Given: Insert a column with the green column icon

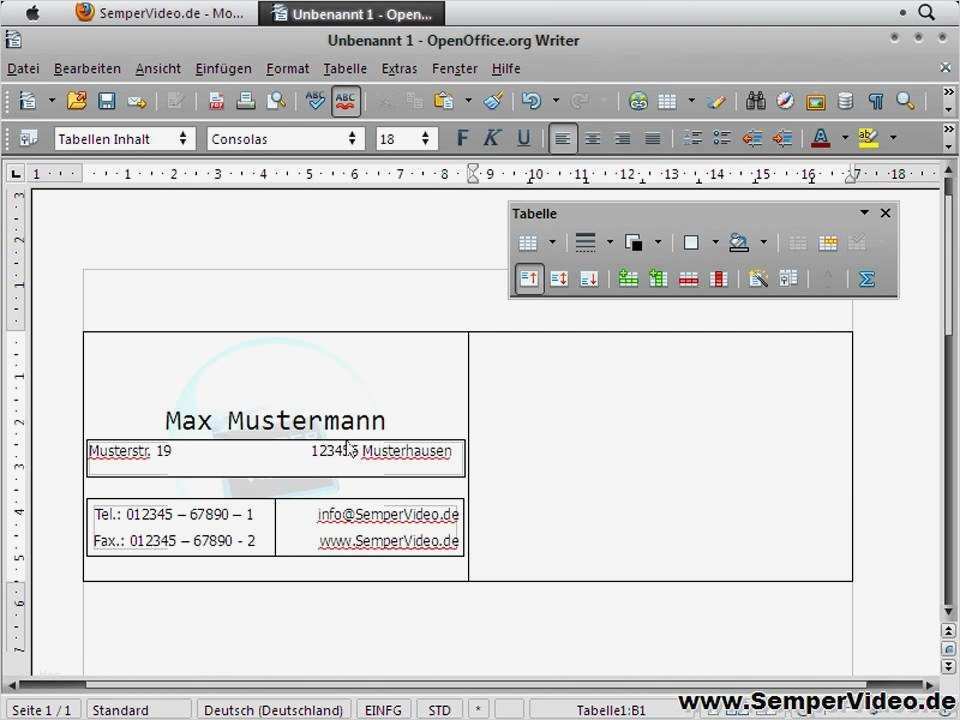Looking at the screenshot, I should (658, 279).
